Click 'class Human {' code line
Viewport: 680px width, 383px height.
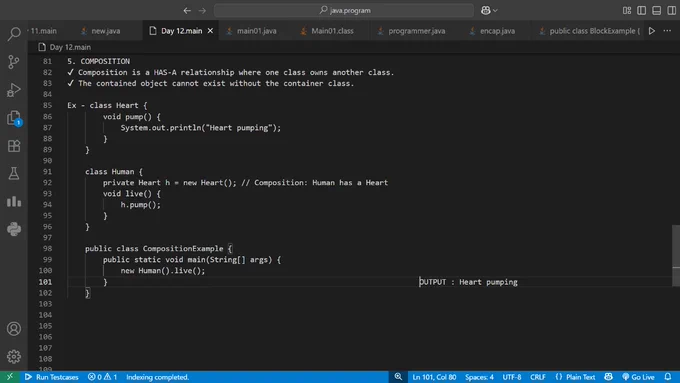pos(114,172)
